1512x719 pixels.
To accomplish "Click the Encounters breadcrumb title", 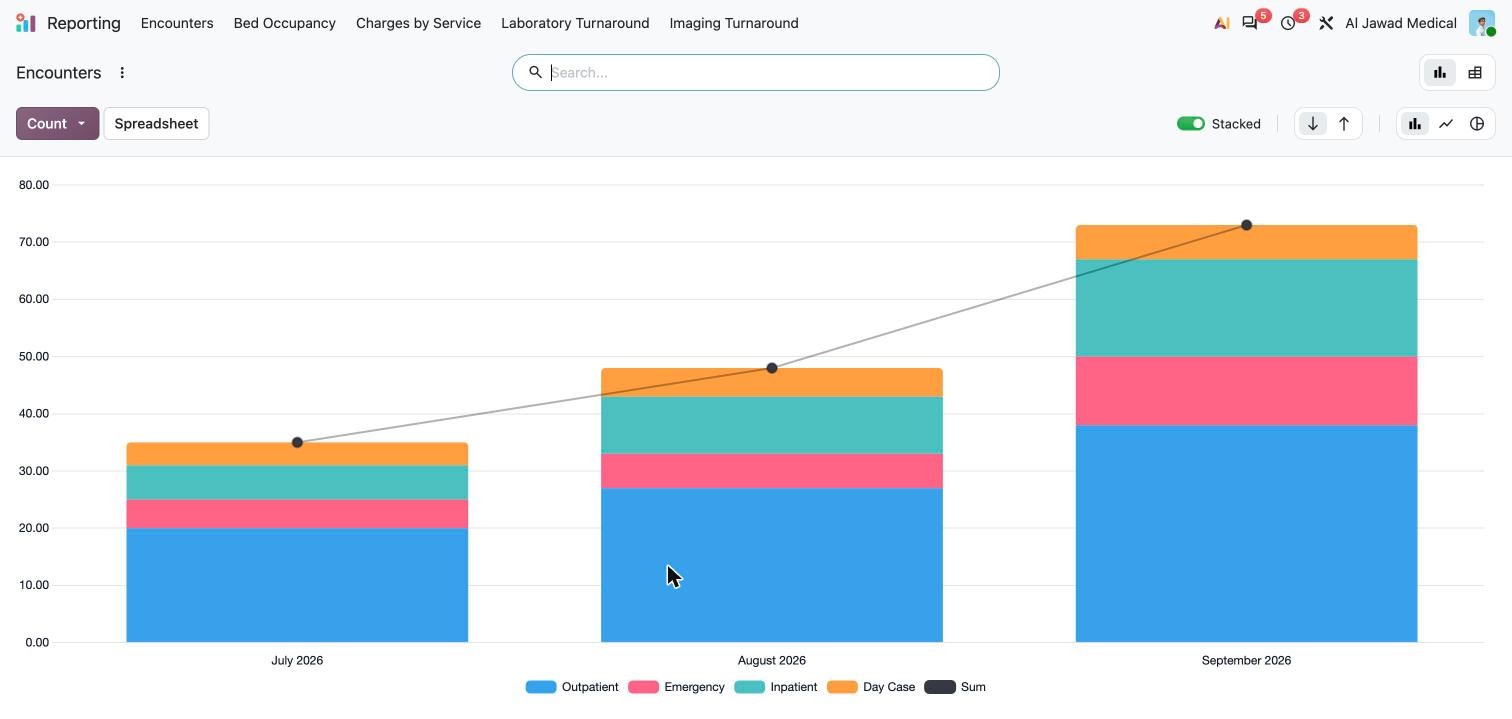I will coord(59,73).
